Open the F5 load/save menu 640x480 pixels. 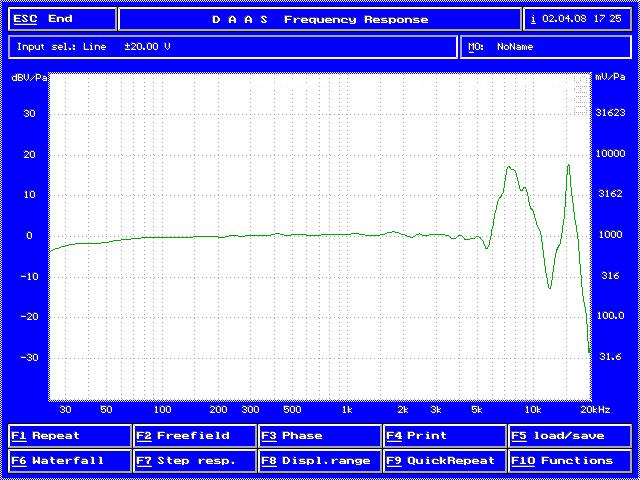[570, 436]
